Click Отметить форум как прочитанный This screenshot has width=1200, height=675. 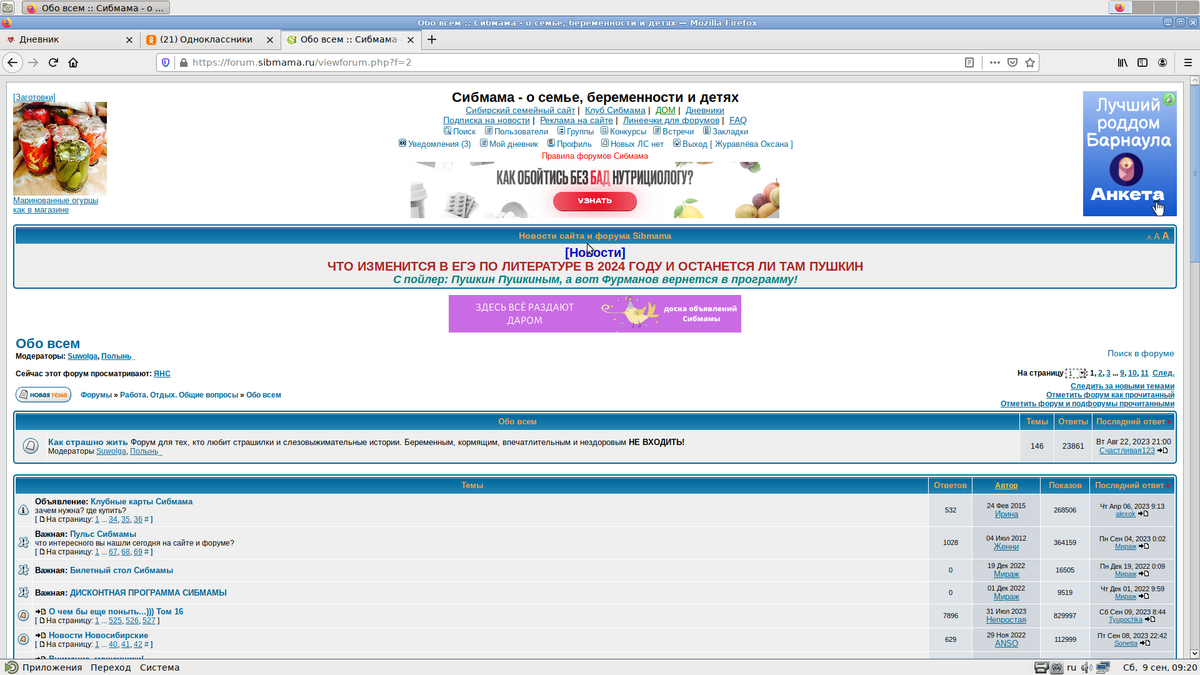1110,395
